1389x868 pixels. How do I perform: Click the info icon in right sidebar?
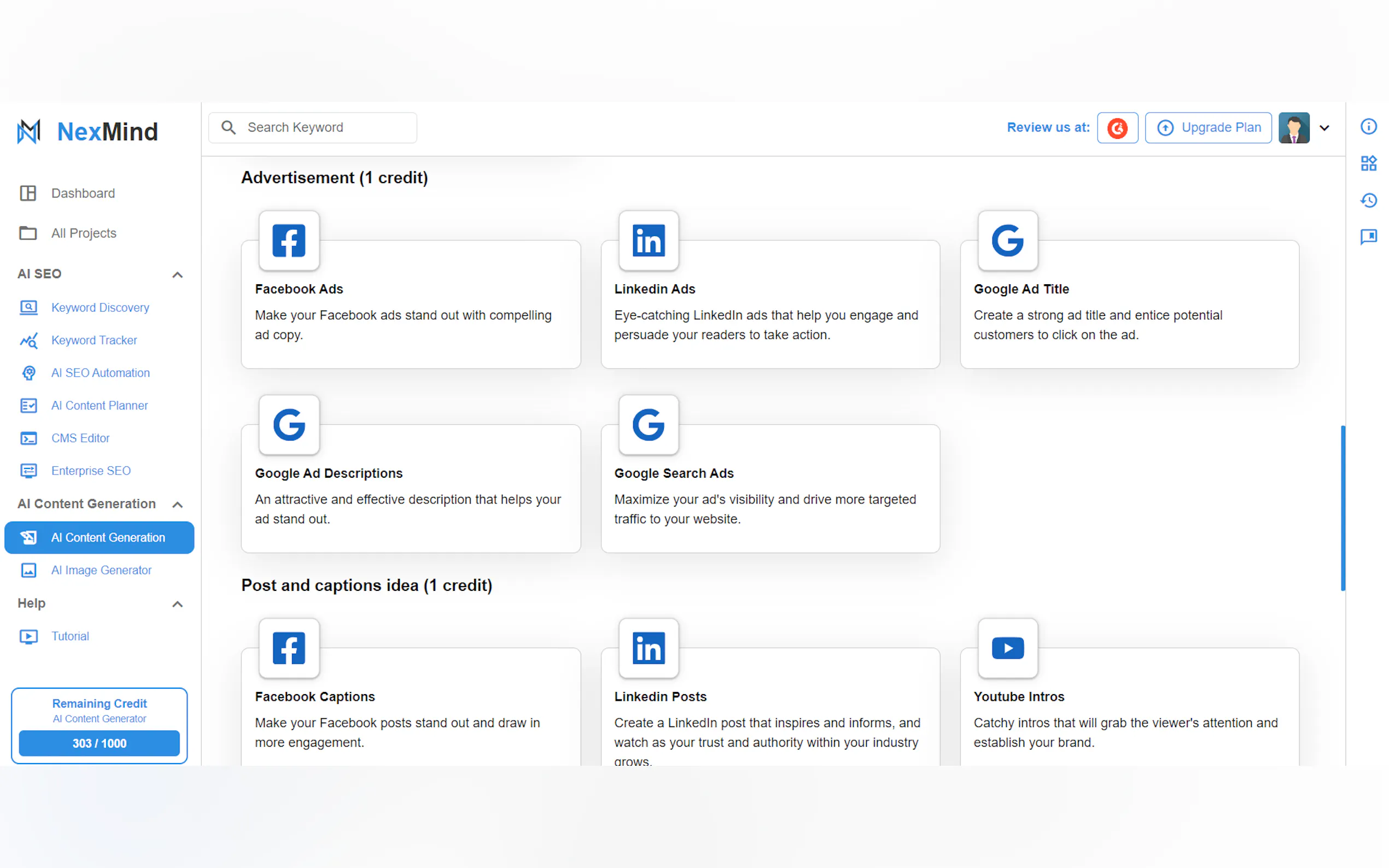coord(1368,126)
